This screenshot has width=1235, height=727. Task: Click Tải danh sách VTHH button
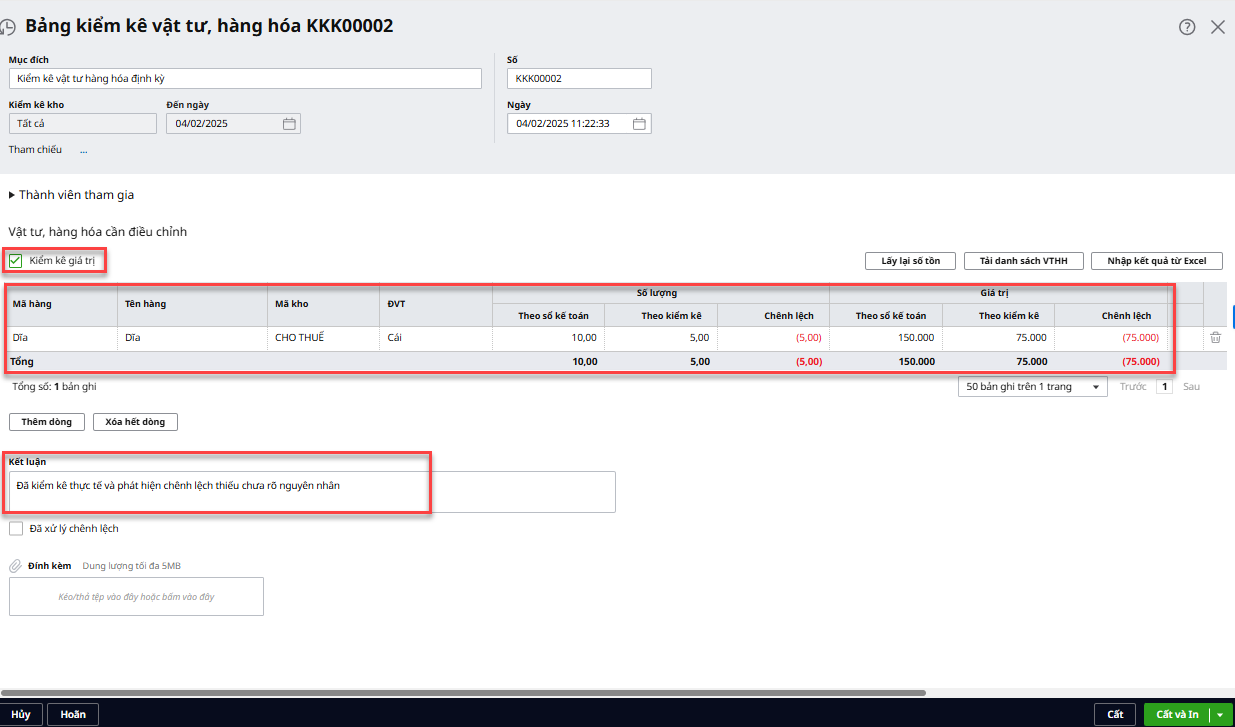(1023, 261)
